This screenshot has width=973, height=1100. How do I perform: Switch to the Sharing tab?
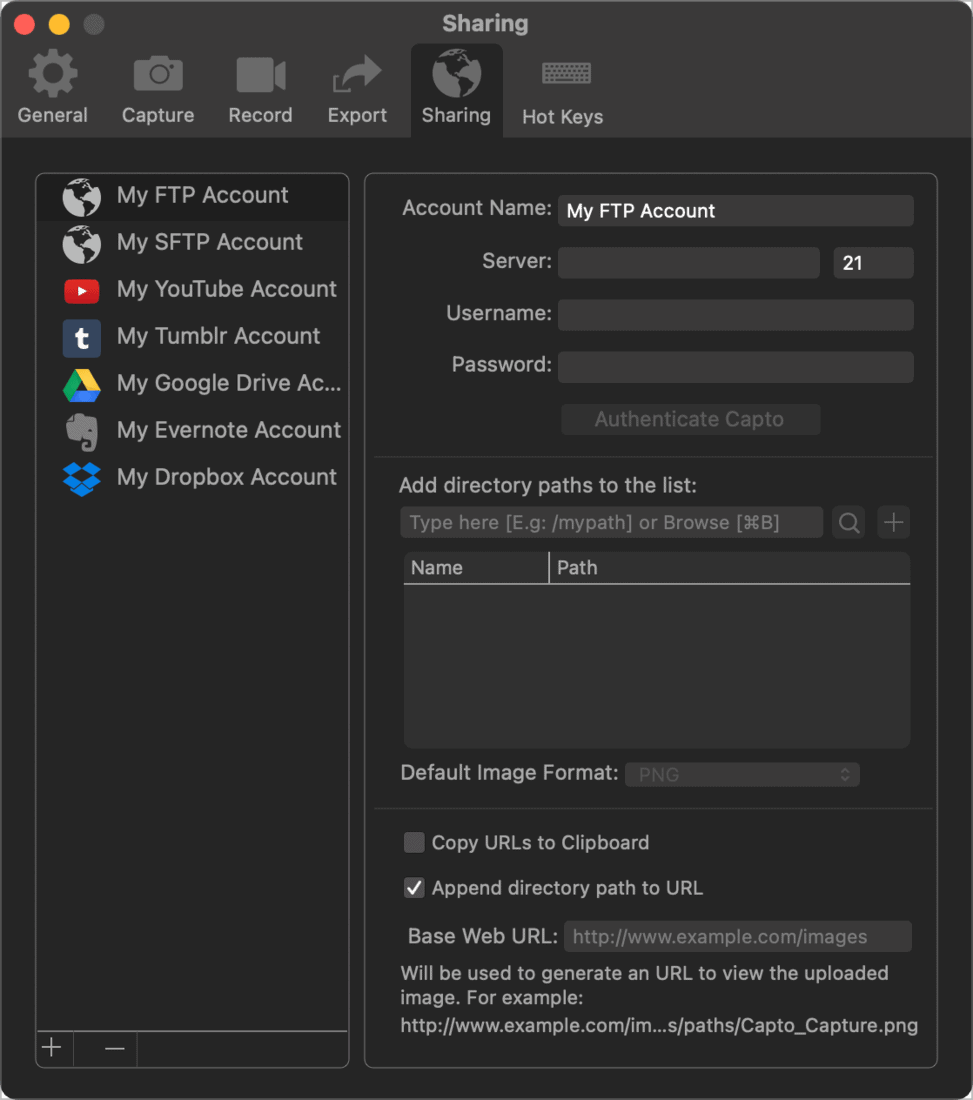pyautogui.click(x=456, y=72)
